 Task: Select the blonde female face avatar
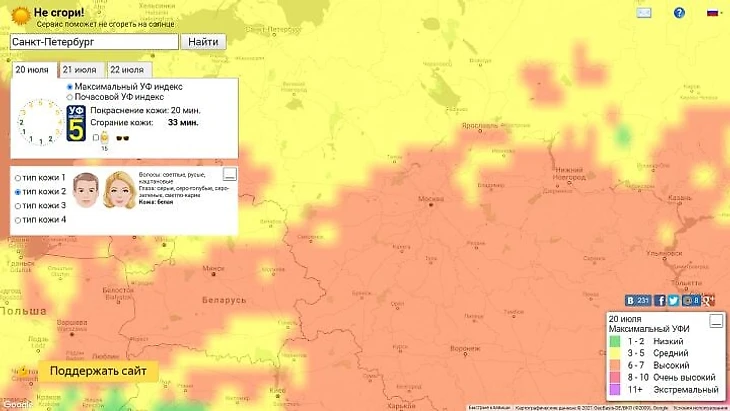119,190
